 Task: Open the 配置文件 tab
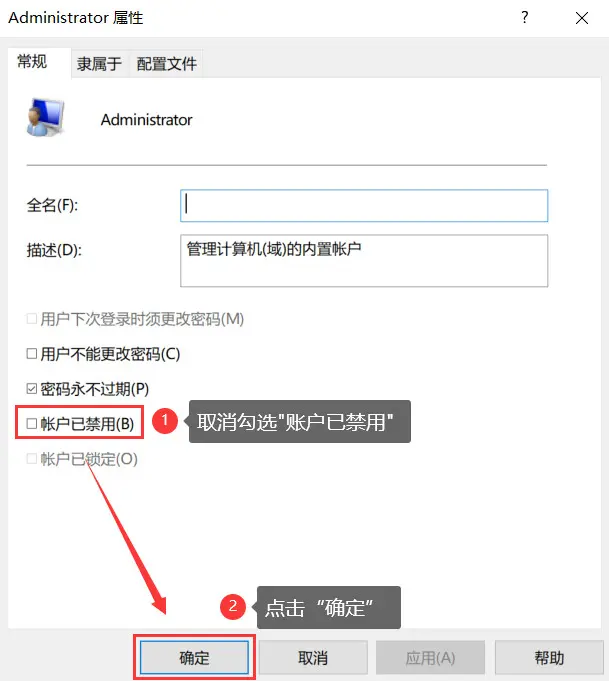166,64
